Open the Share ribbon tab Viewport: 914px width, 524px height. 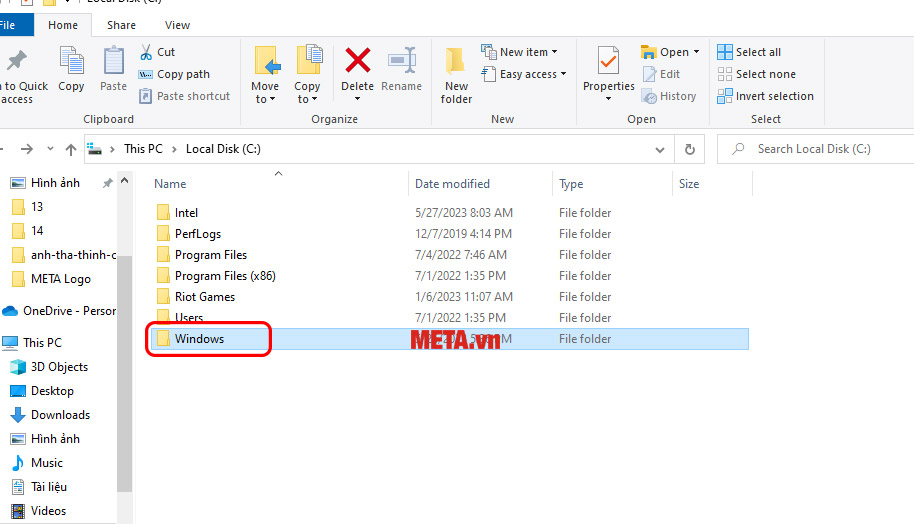click(x=121, y=25)
